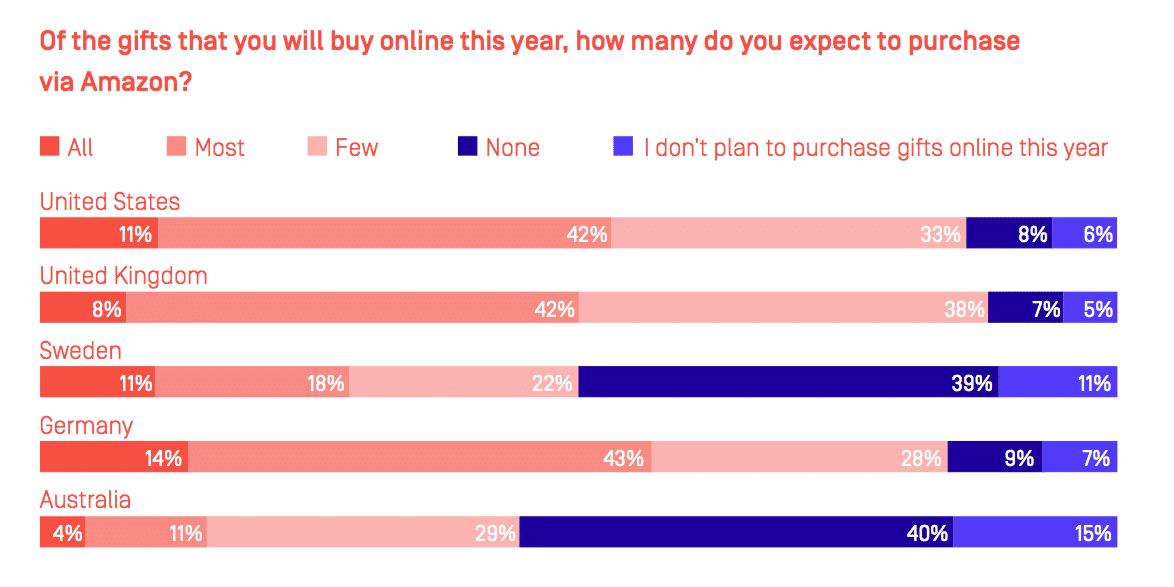Click United Kingdom 38% 'Few' bar segment
Image resolution: width=1174 pixels, height=587 pixels.
pos(782,309)
